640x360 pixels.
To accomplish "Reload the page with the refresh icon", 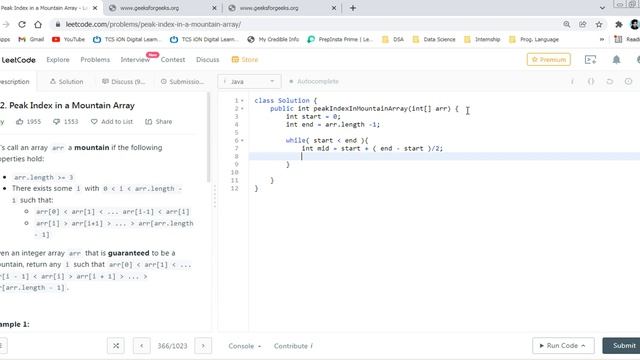I will (x=22, y=24).
